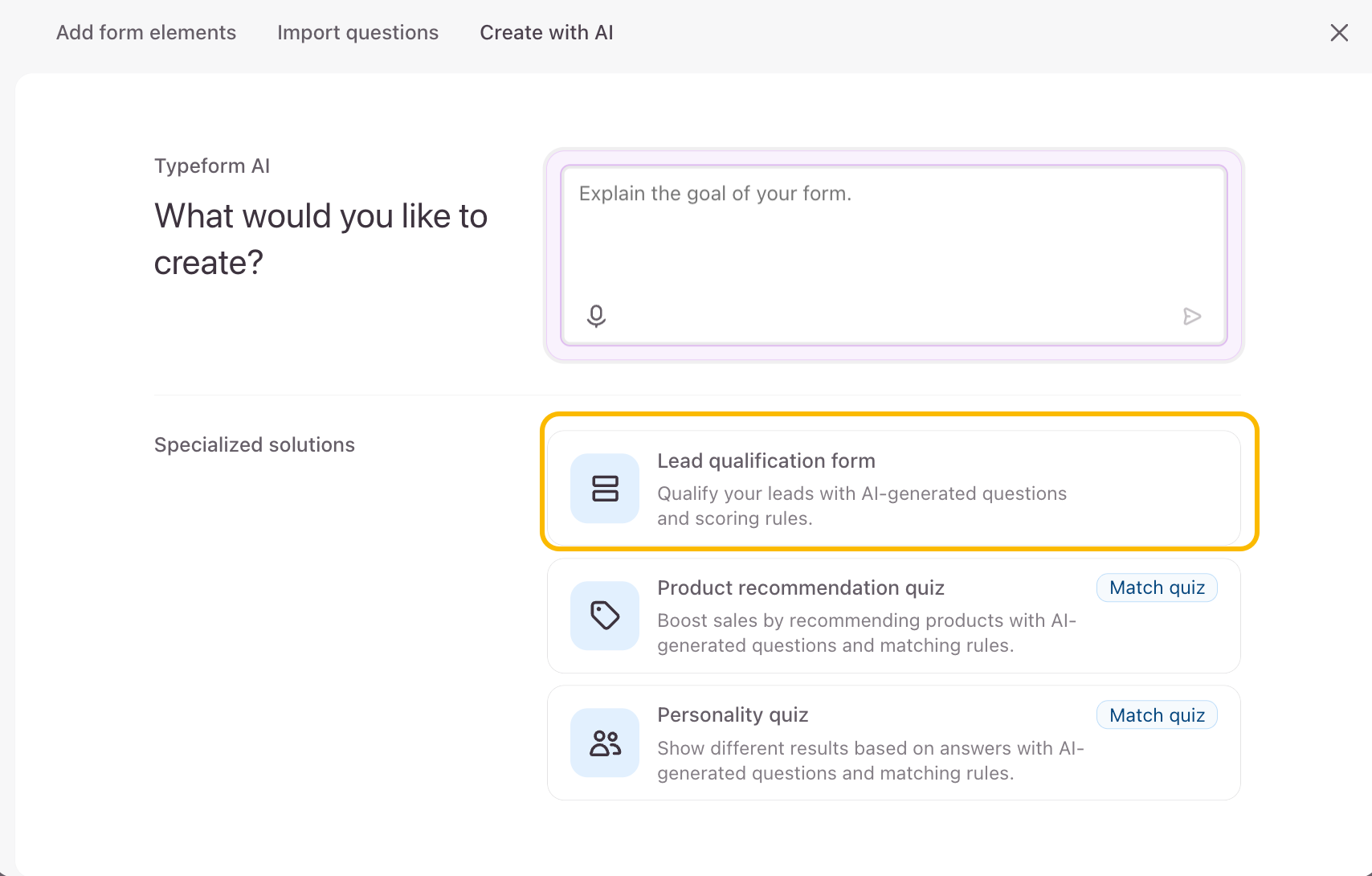Click the 'Specialized solutions' section label

pyautogui.click(x=254, y=445)
